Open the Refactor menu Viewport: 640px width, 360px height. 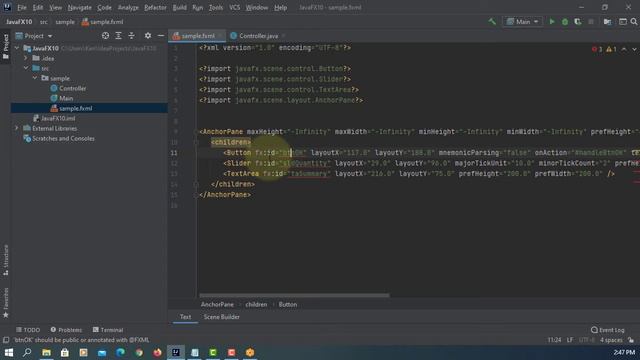click(x=155, y=7)
